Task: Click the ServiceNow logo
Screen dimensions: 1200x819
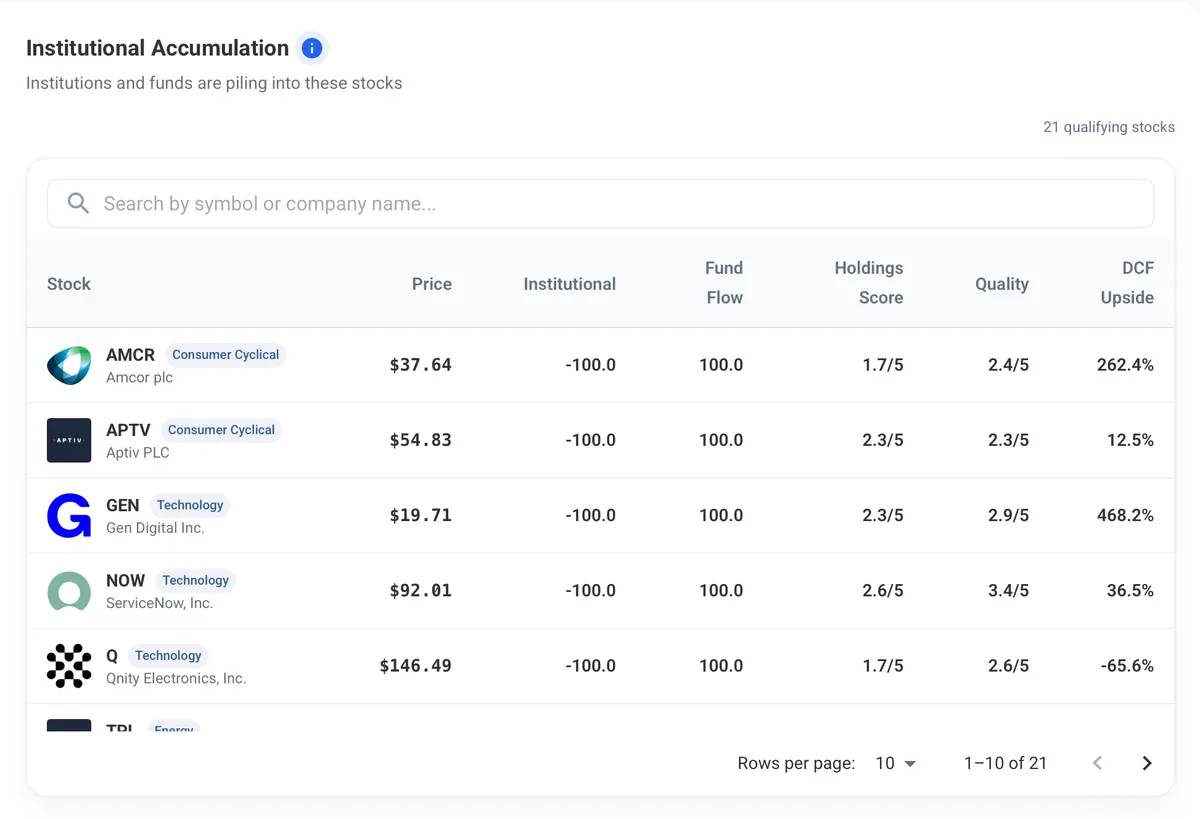Action: click(69, 590)
